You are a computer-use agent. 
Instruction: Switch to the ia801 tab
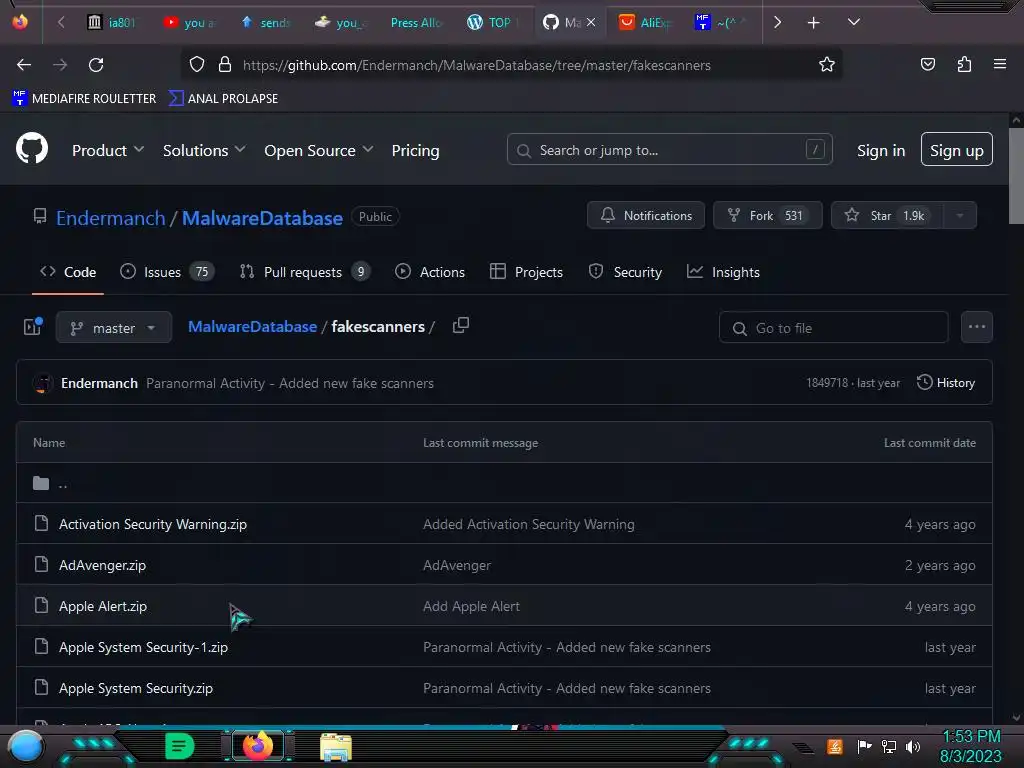click(113, 22)
